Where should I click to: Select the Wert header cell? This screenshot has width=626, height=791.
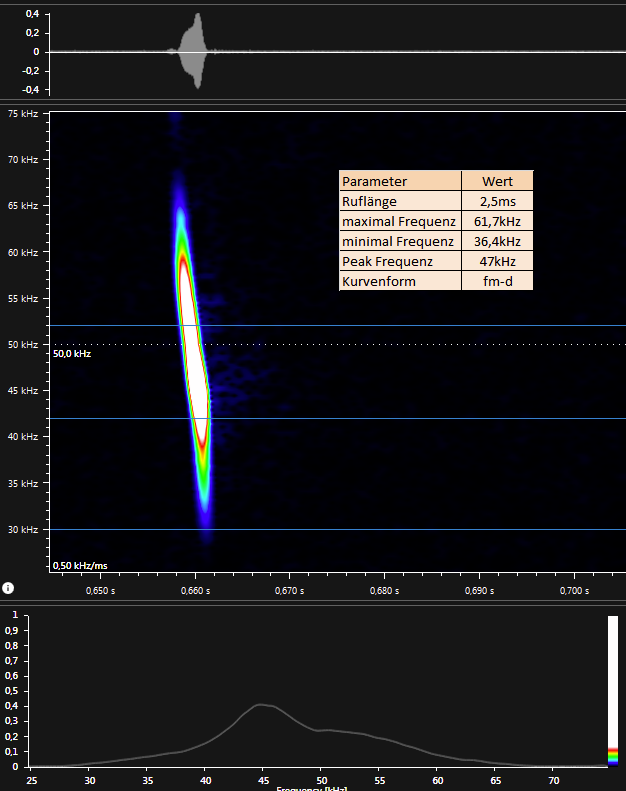coord(497,181)
